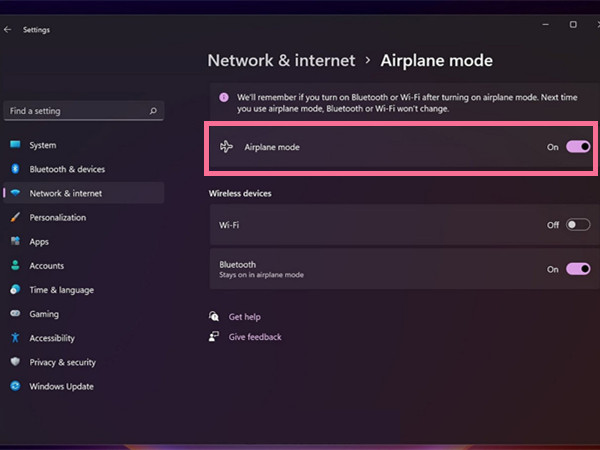Image resolution: width=600 pixels, height=450 pixels.
Task: Click the Give feedback link
Action: [x=255, y=337]
